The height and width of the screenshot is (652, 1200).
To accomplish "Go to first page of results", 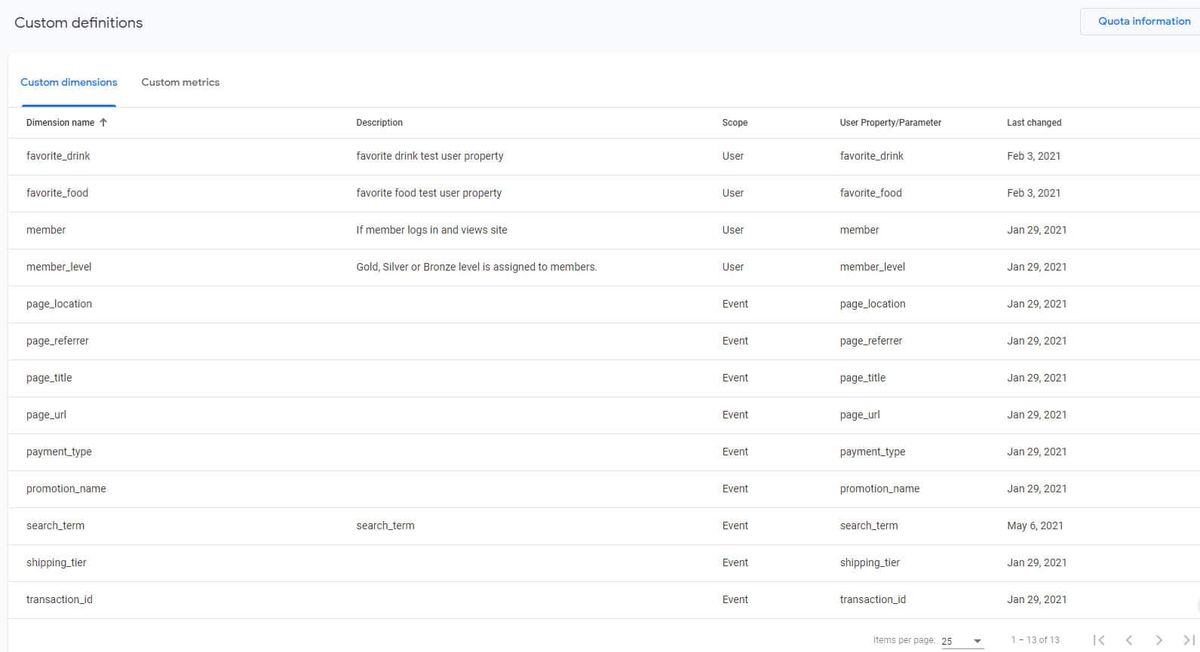I will pyautogui.click(x=1099, y=640).
